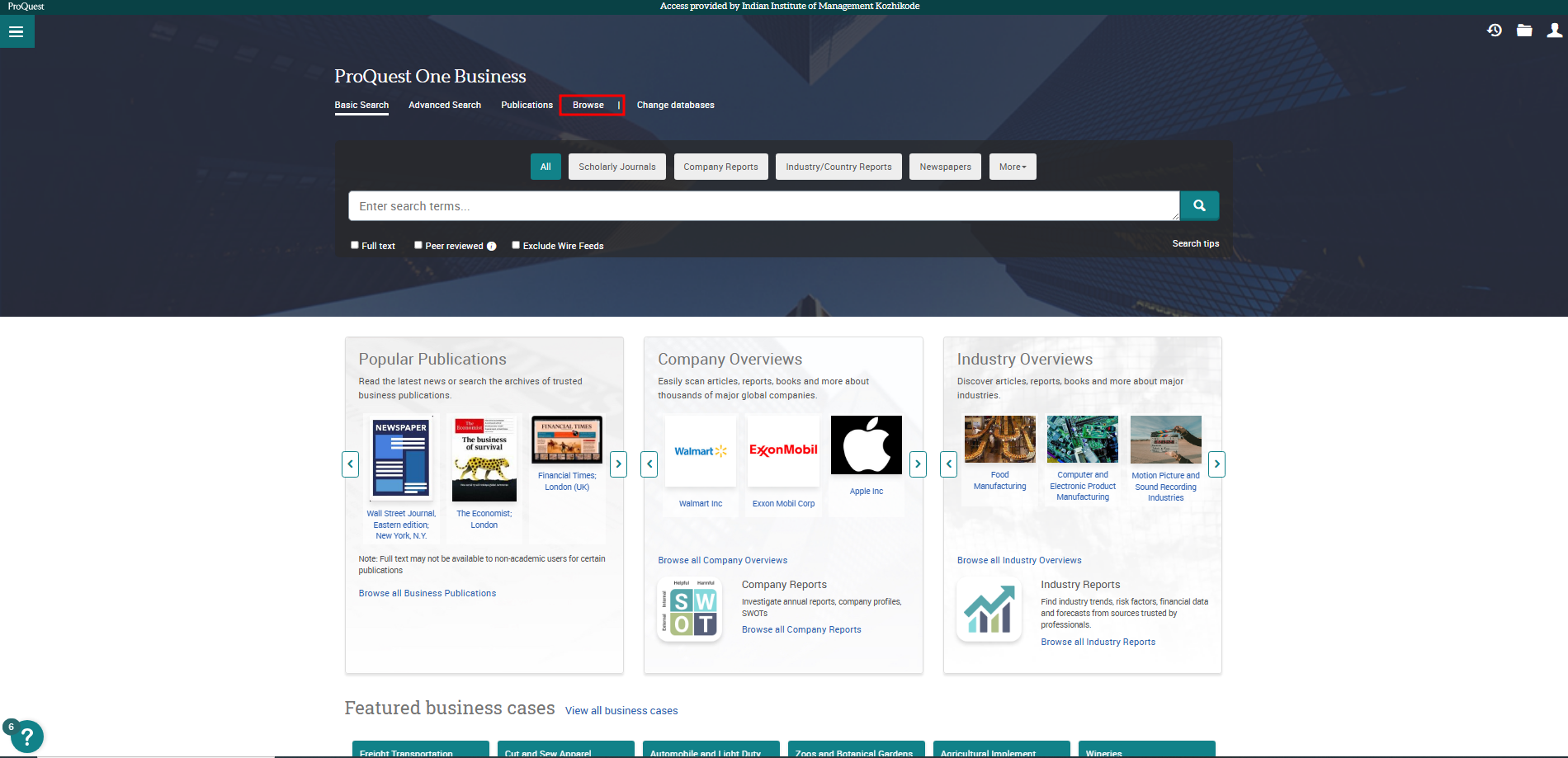Viewport: 1568px width, 758px height.
Task: Click in the search terms field
Action: pyautogui.click(x=763, y=206)
